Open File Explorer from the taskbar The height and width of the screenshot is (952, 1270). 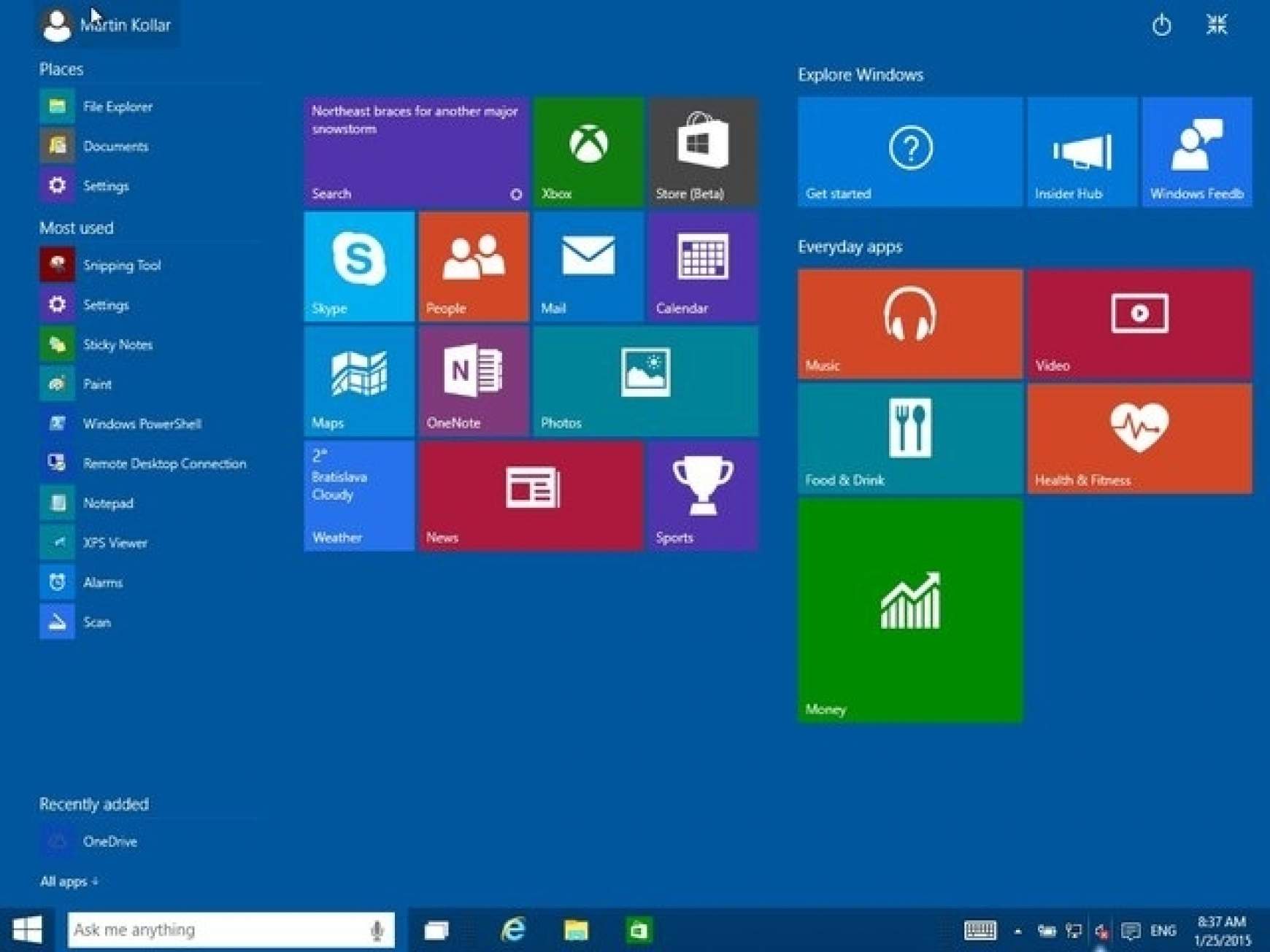point(576,930)
